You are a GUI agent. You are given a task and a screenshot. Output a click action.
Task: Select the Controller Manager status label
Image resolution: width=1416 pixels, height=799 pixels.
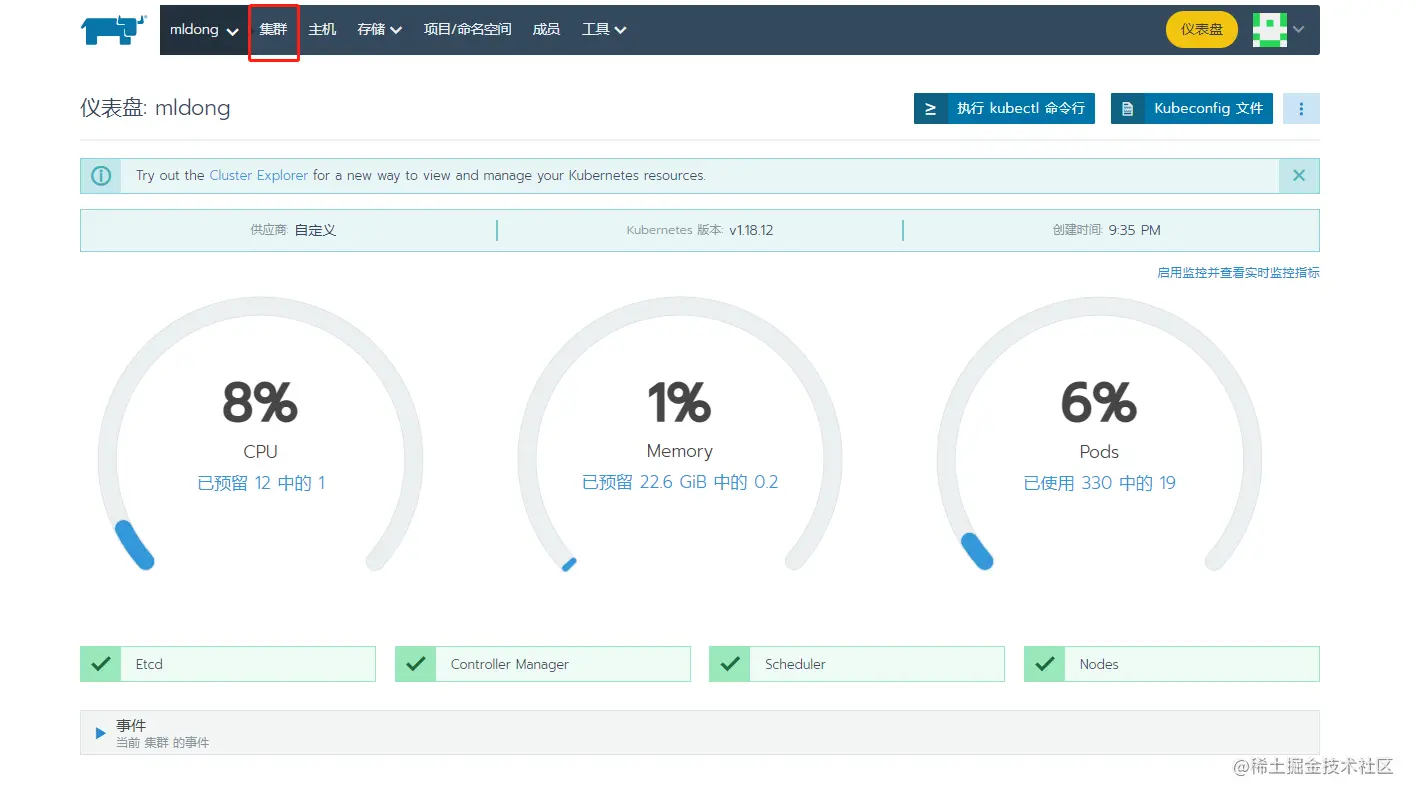(510, 664)
